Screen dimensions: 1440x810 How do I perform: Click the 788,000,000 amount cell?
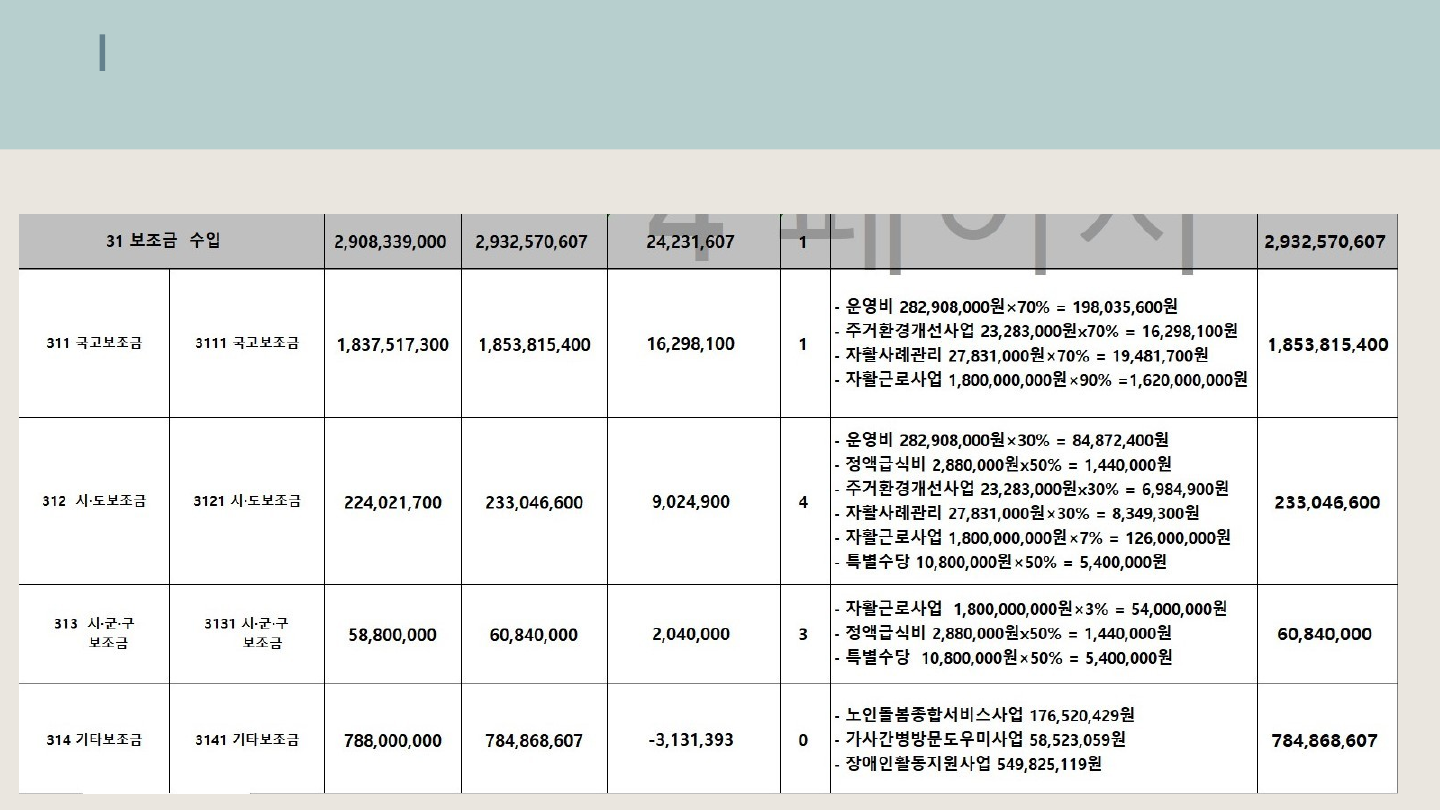(x=392, y=741)
